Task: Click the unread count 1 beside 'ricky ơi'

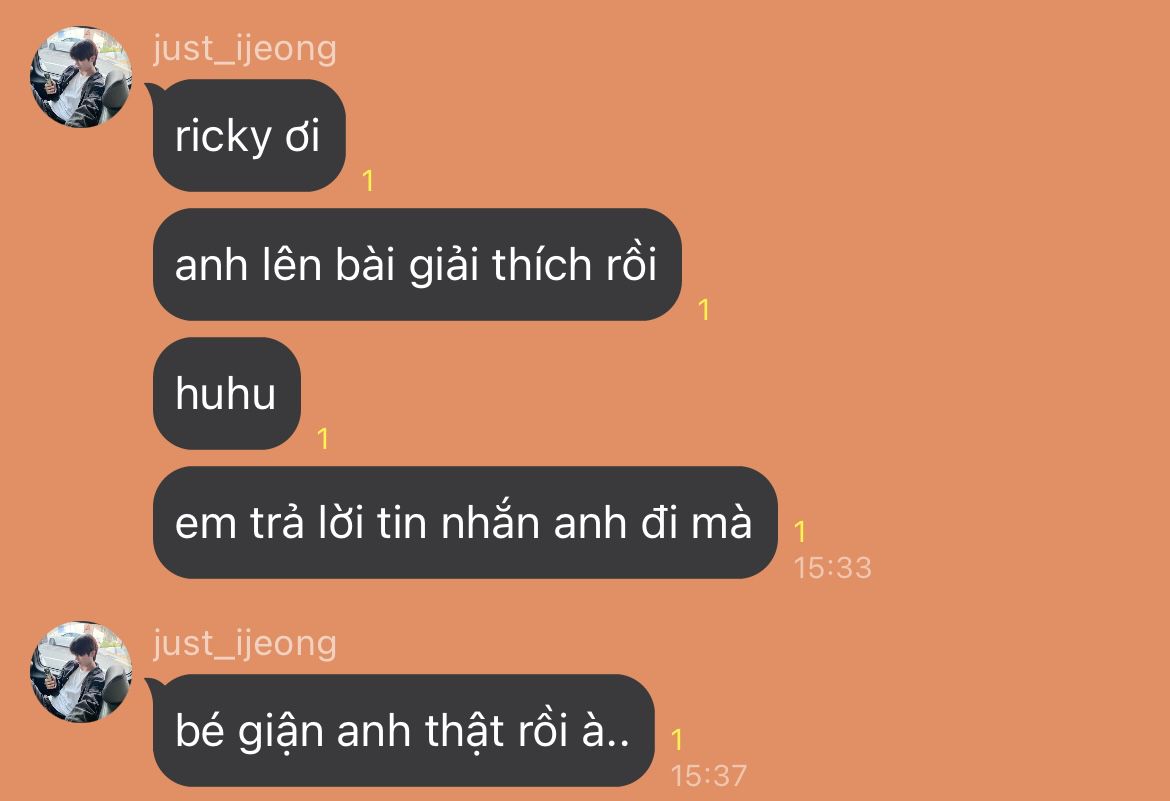Action: [367, 181]
